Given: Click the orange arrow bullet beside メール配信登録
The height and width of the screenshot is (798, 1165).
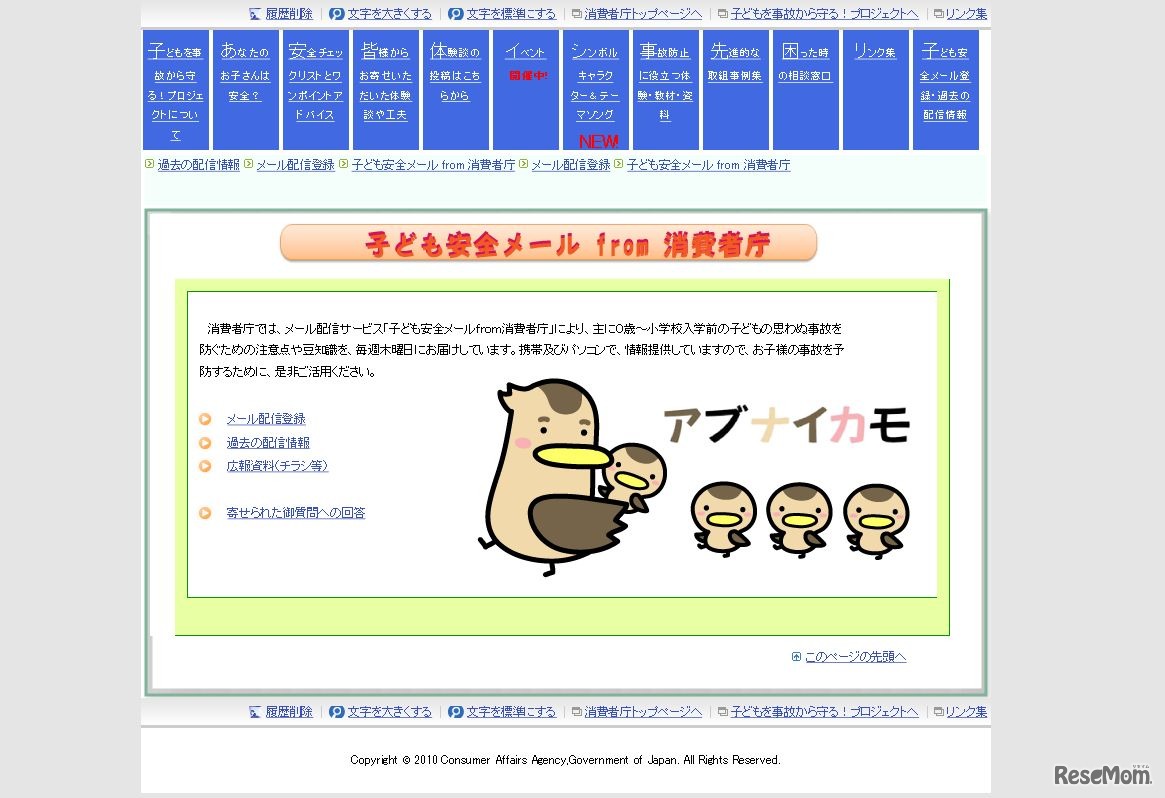Looking at the screenshot, I should [x=205, y=419].
